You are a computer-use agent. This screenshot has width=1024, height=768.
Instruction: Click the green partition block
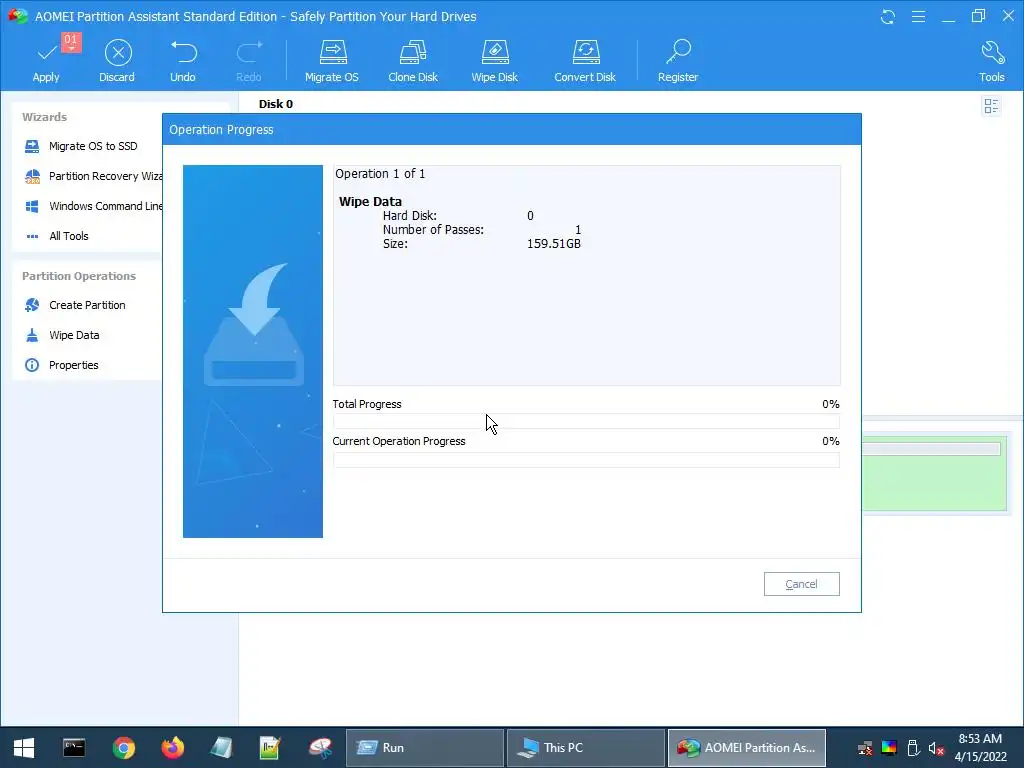(935, 474)
